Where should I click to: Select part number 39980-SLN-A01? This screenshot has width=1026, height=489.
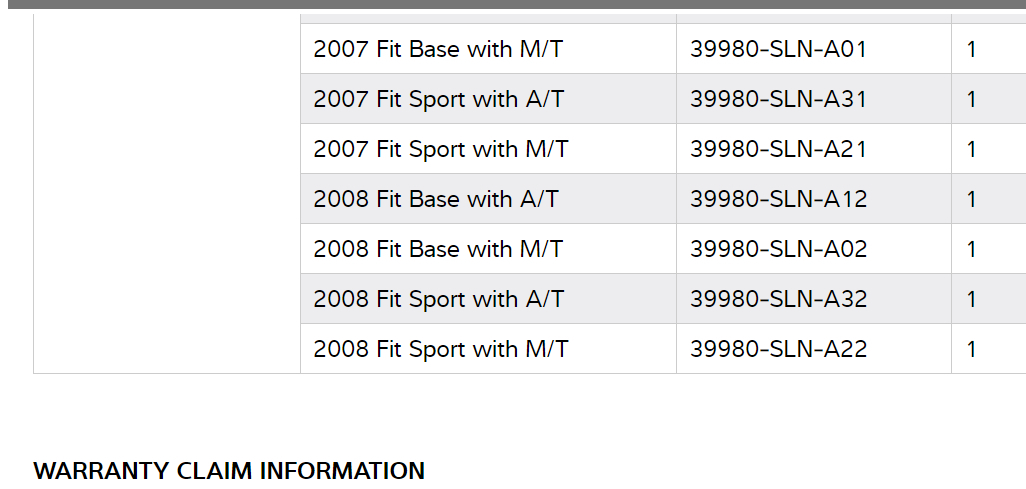tap(778, 49)
